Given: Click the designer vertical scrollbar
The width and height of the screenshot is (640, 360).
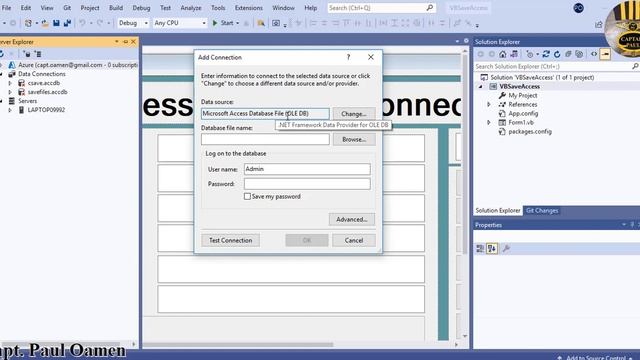Looking at the screenshot, I should tap(465, 193).
